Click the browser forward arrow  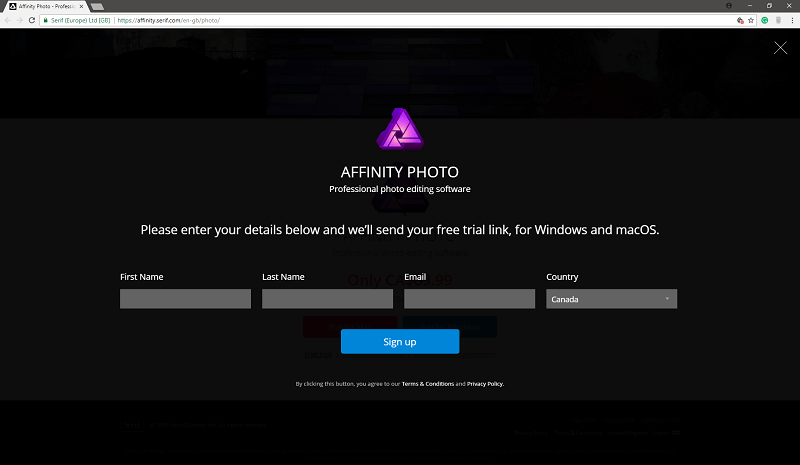coord(19,20)
